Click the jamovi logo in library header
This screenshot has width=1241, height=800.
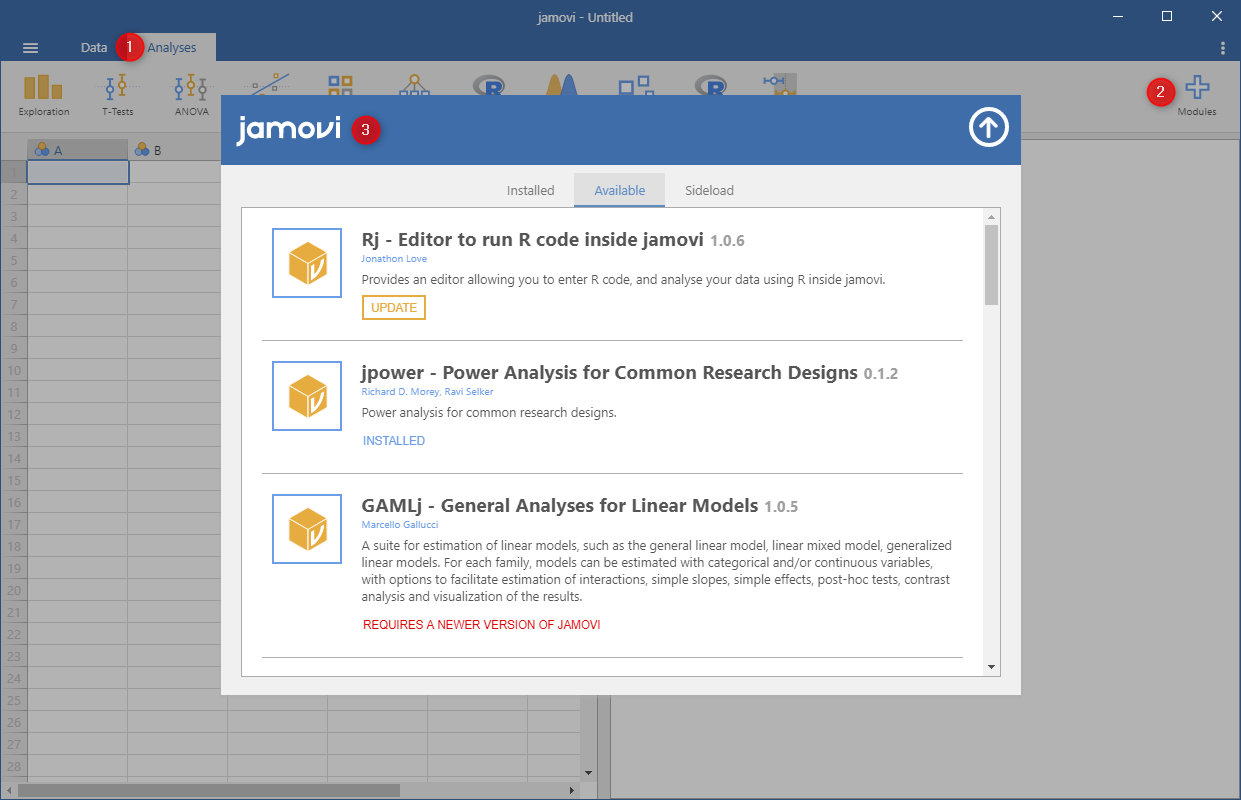pyautogui.click(x=288, y=129)
